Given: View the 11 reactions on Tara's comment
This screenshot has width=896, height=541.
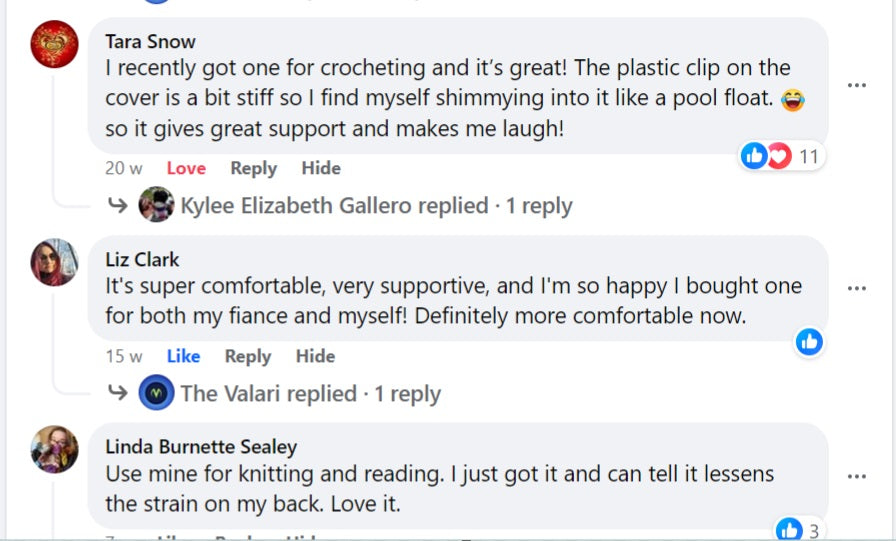Looking at the screenshot, I should pos(781,156).
